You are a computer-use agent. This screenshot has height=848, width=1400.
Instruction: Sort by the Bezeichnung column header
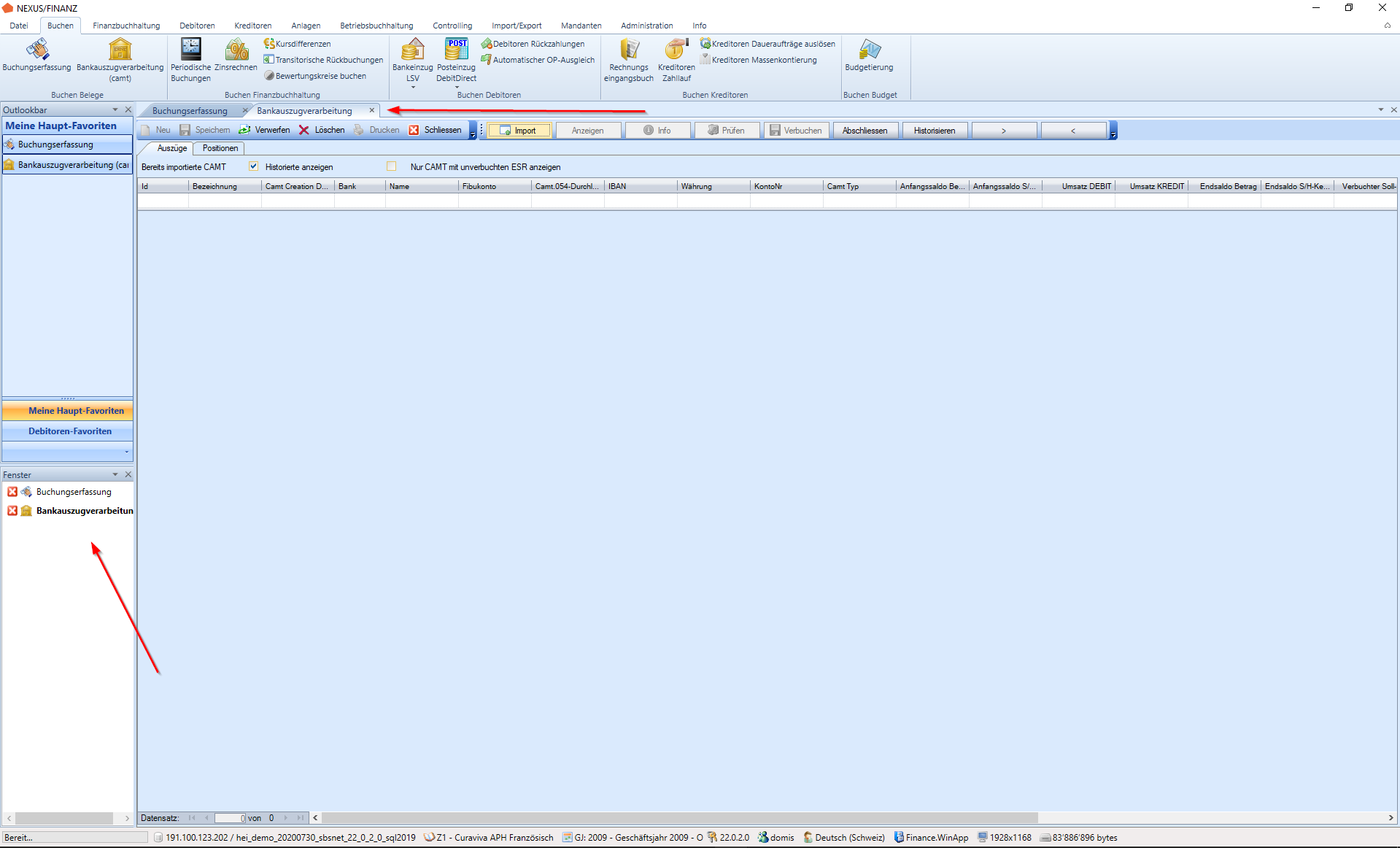tap(225, 186)
